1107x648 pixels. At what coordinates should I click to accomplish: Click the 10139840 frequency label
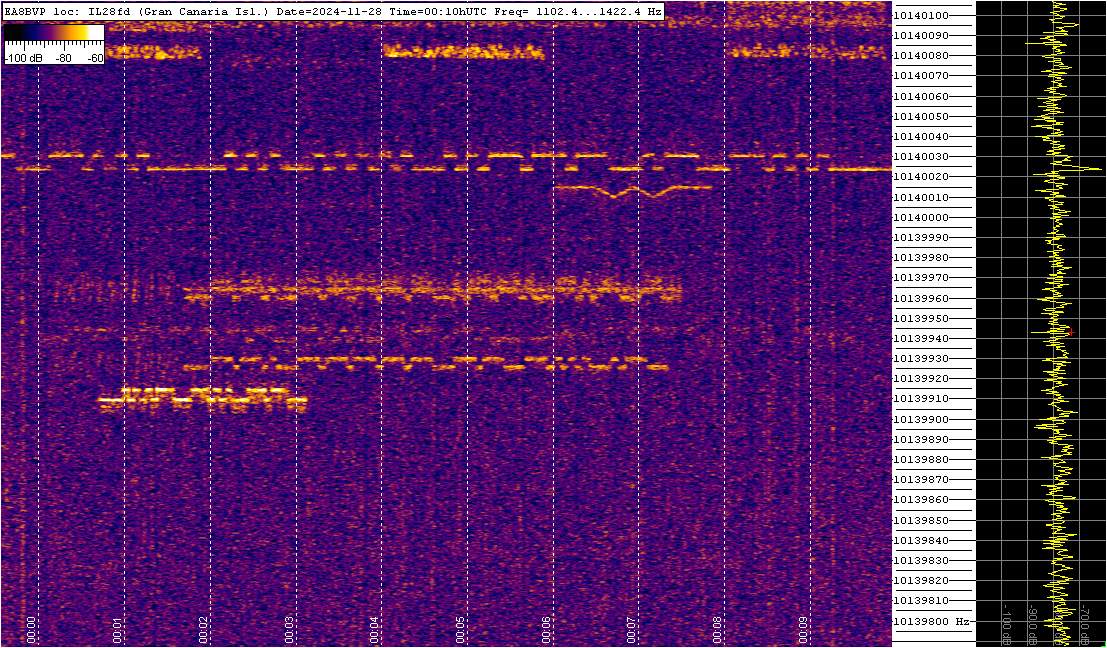(921, 541)
